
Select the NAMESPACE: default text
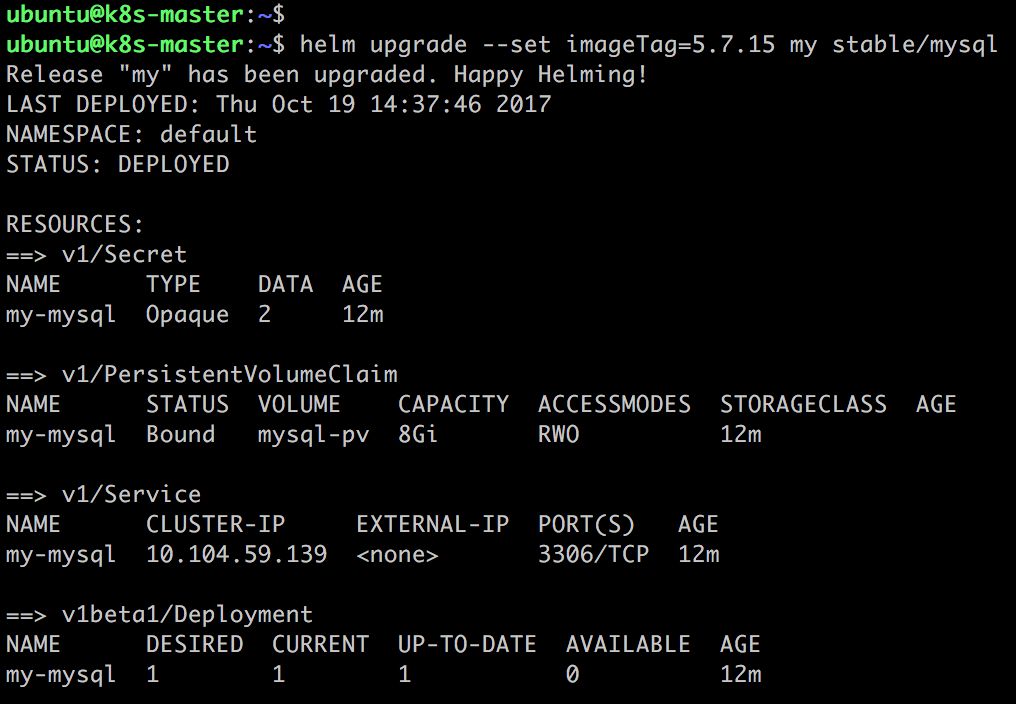tap(132, 134)
